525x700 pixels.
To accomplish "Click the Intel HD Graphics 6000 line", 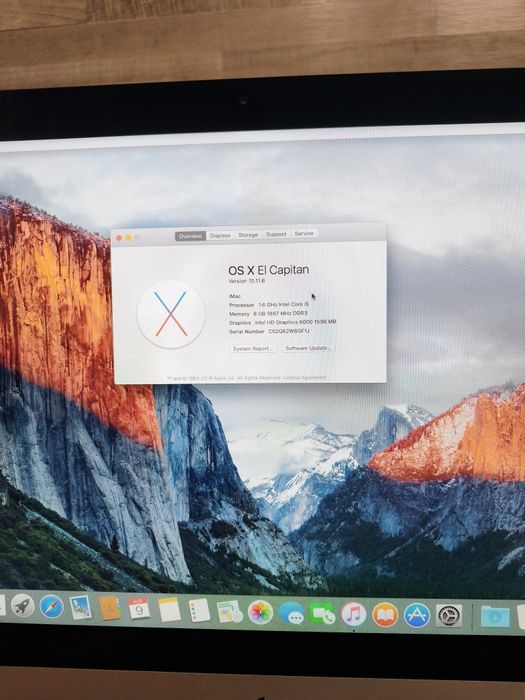I will pos(283,322).
